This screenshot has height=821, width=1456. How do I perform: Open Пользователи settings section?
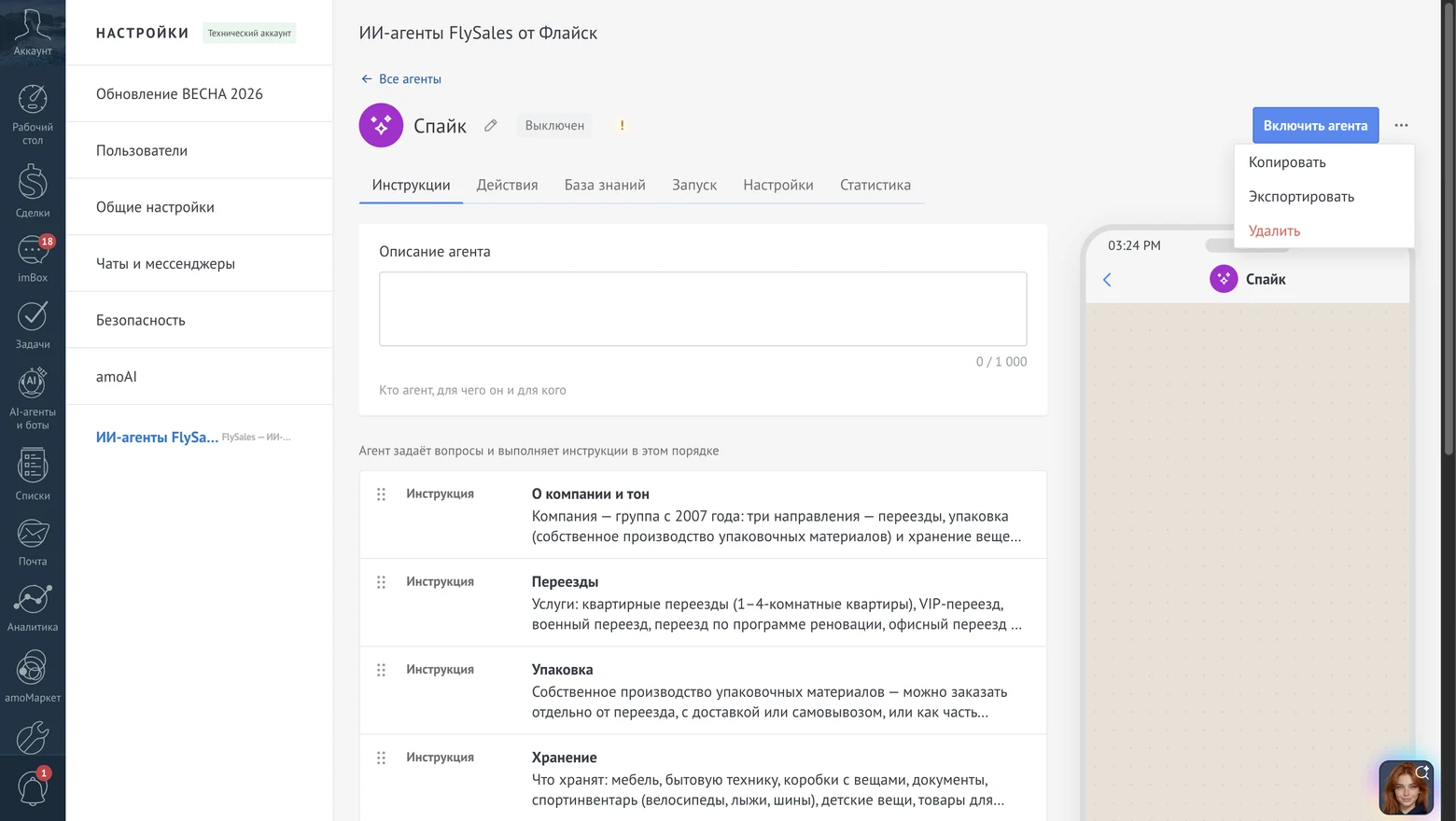click(x=199, y=150)
